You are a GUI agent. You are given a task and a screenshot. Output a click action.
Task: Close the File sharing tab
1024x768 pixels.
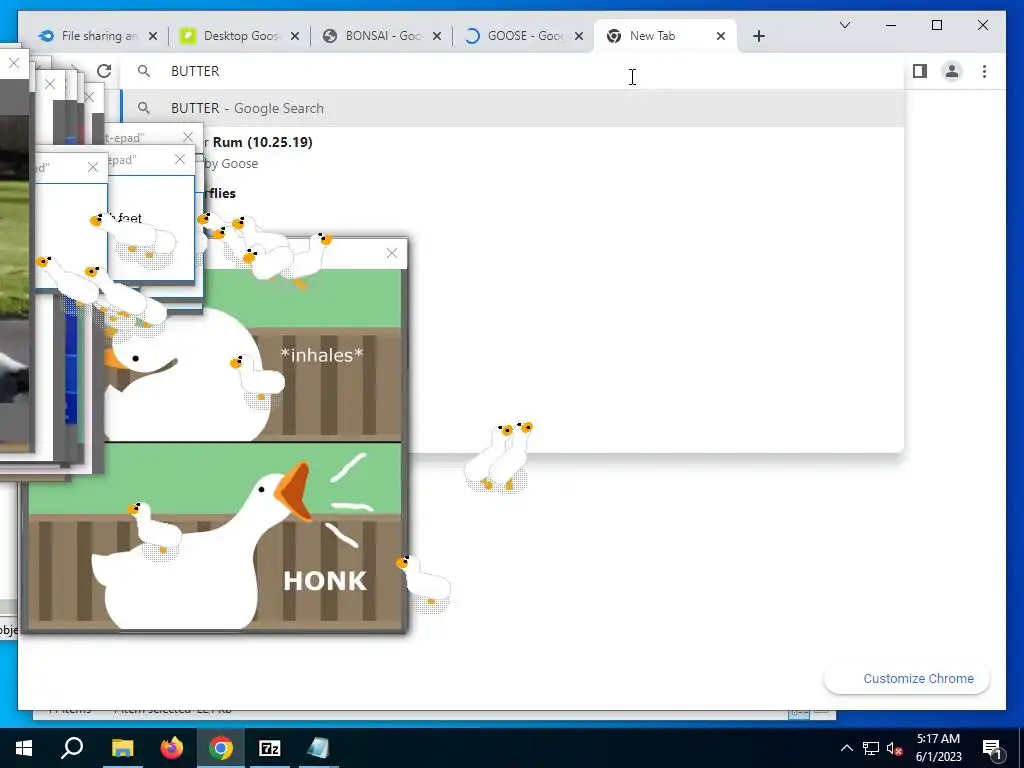[153, 36]
